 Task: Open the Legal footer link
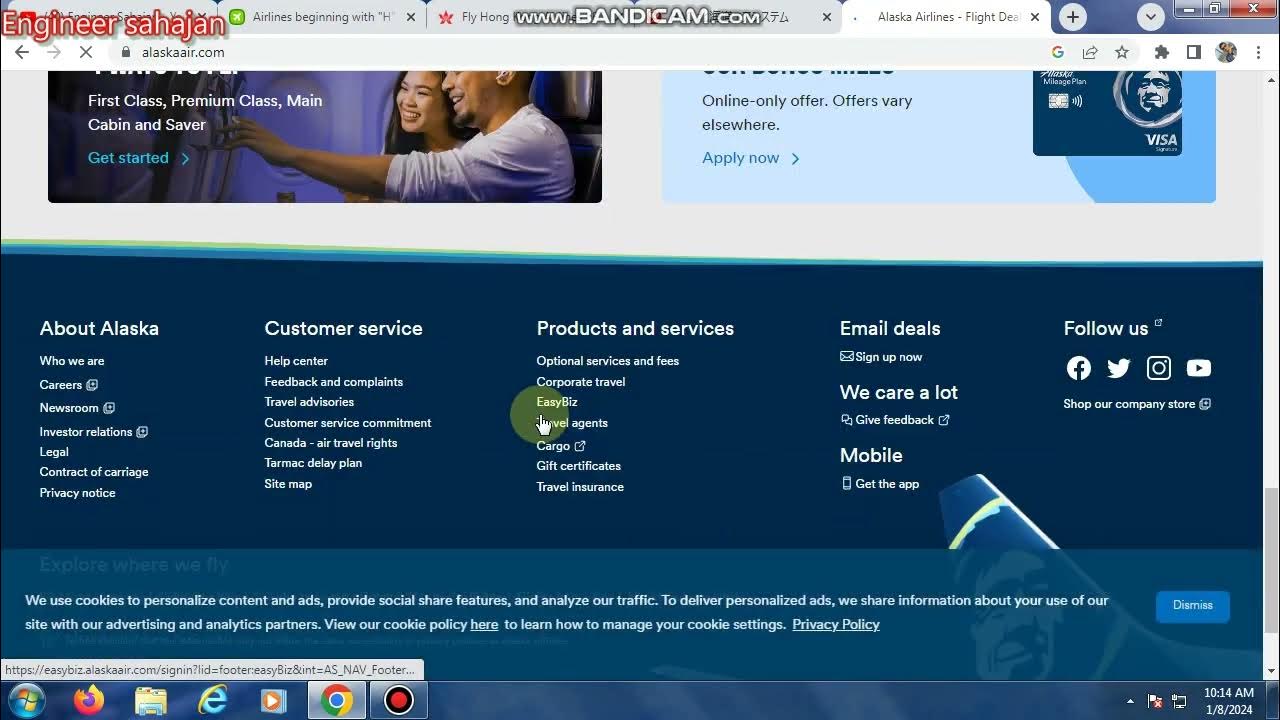pos(54,452)
